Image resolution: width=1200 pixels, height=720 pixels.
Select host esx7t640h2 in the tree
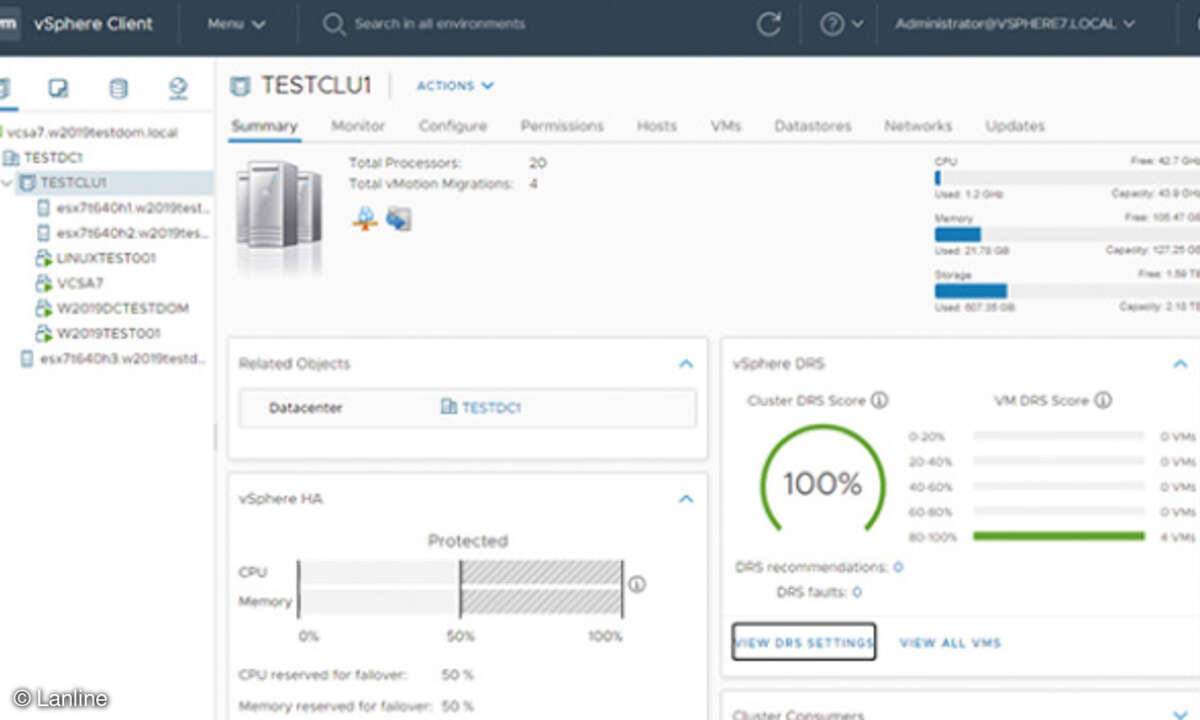pos(133,233)
